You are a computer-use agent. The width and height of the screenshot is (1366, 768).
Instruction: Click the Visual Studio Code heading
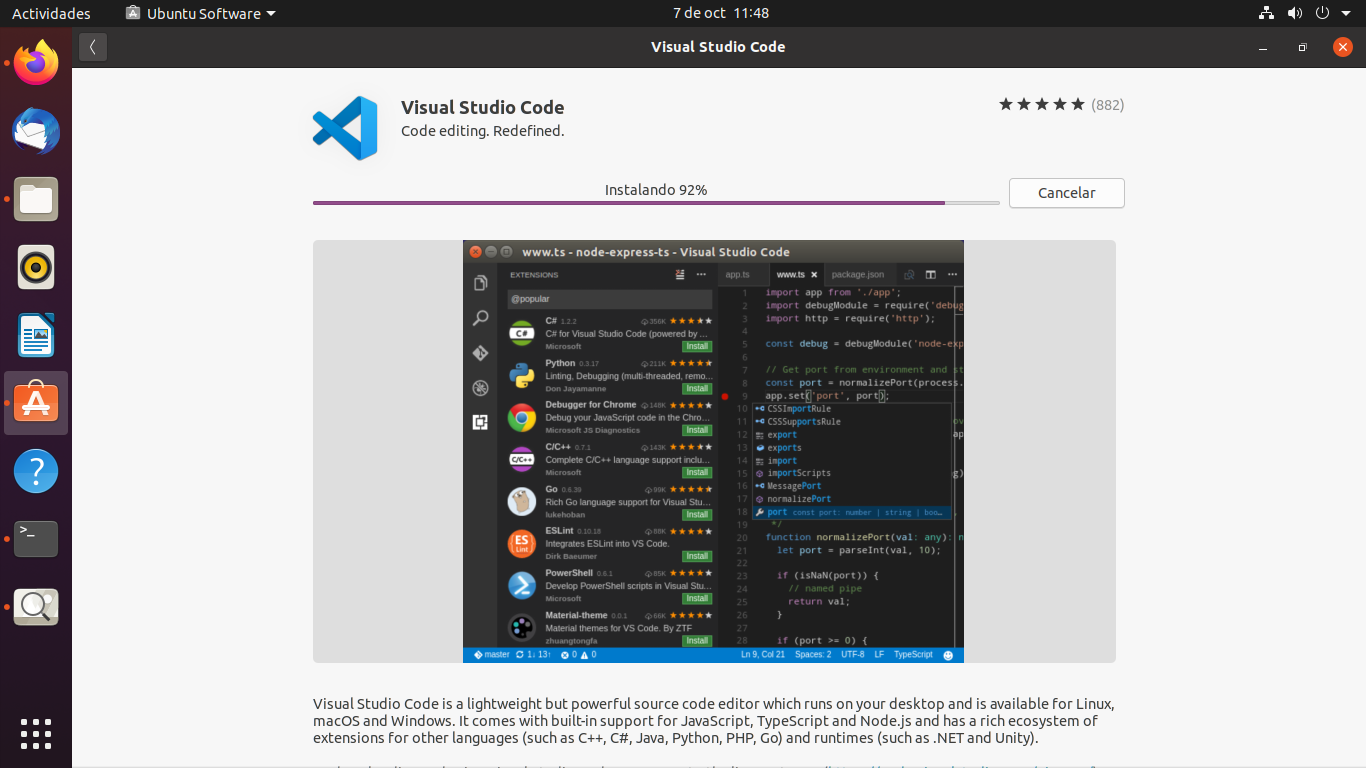pos(483,107)
